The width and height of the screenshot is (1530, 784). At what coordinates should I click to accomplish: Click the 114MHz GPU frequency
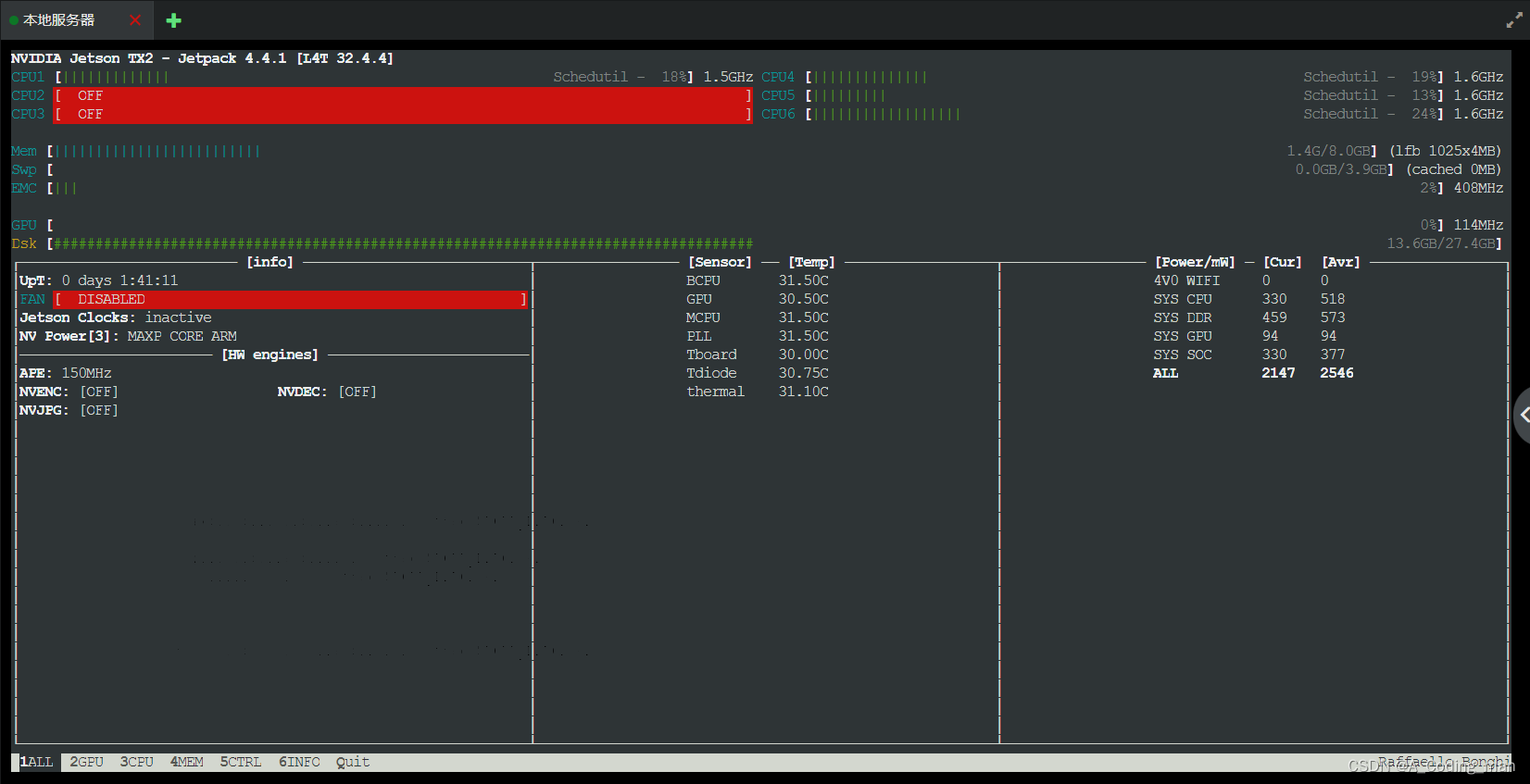(x=1478, y=225)
